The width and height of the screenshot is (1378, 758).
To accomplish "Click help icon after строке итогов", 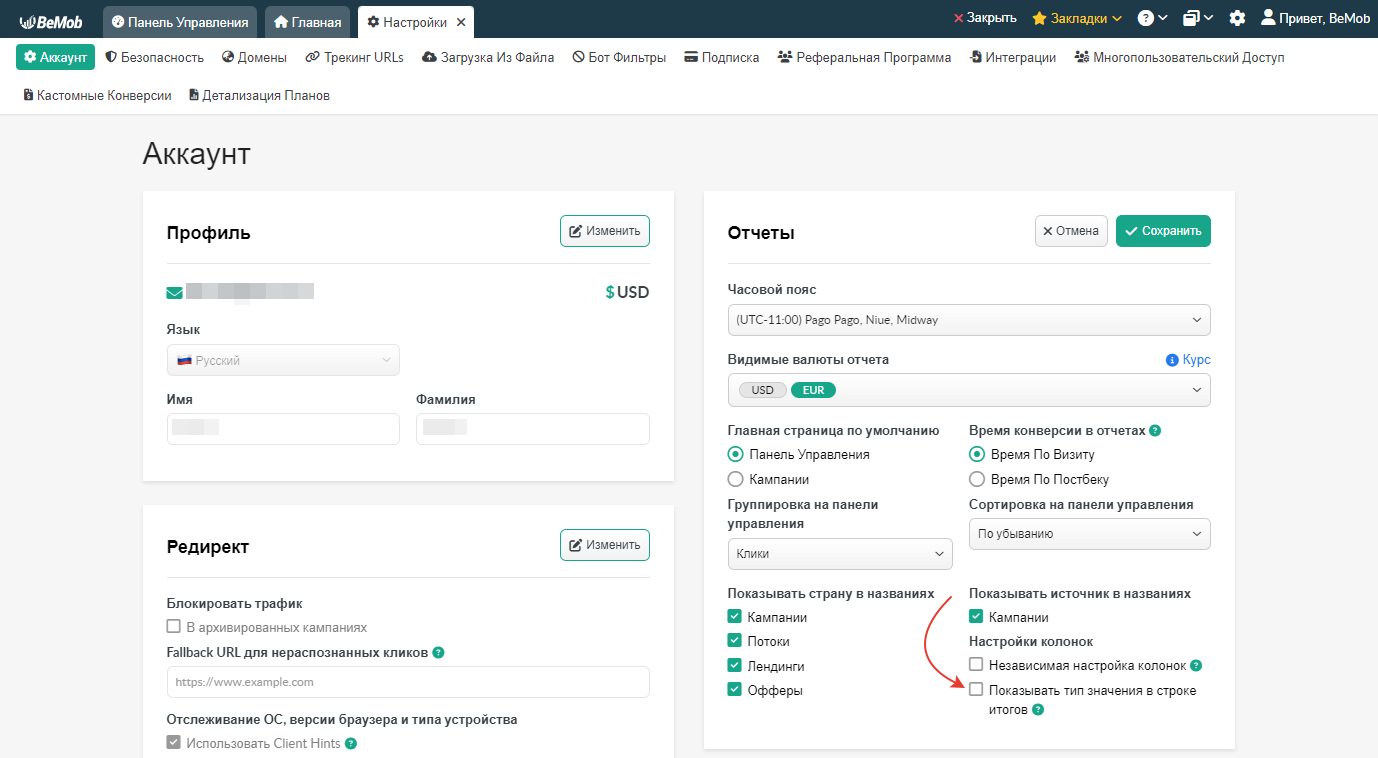I will [1038, 710].
